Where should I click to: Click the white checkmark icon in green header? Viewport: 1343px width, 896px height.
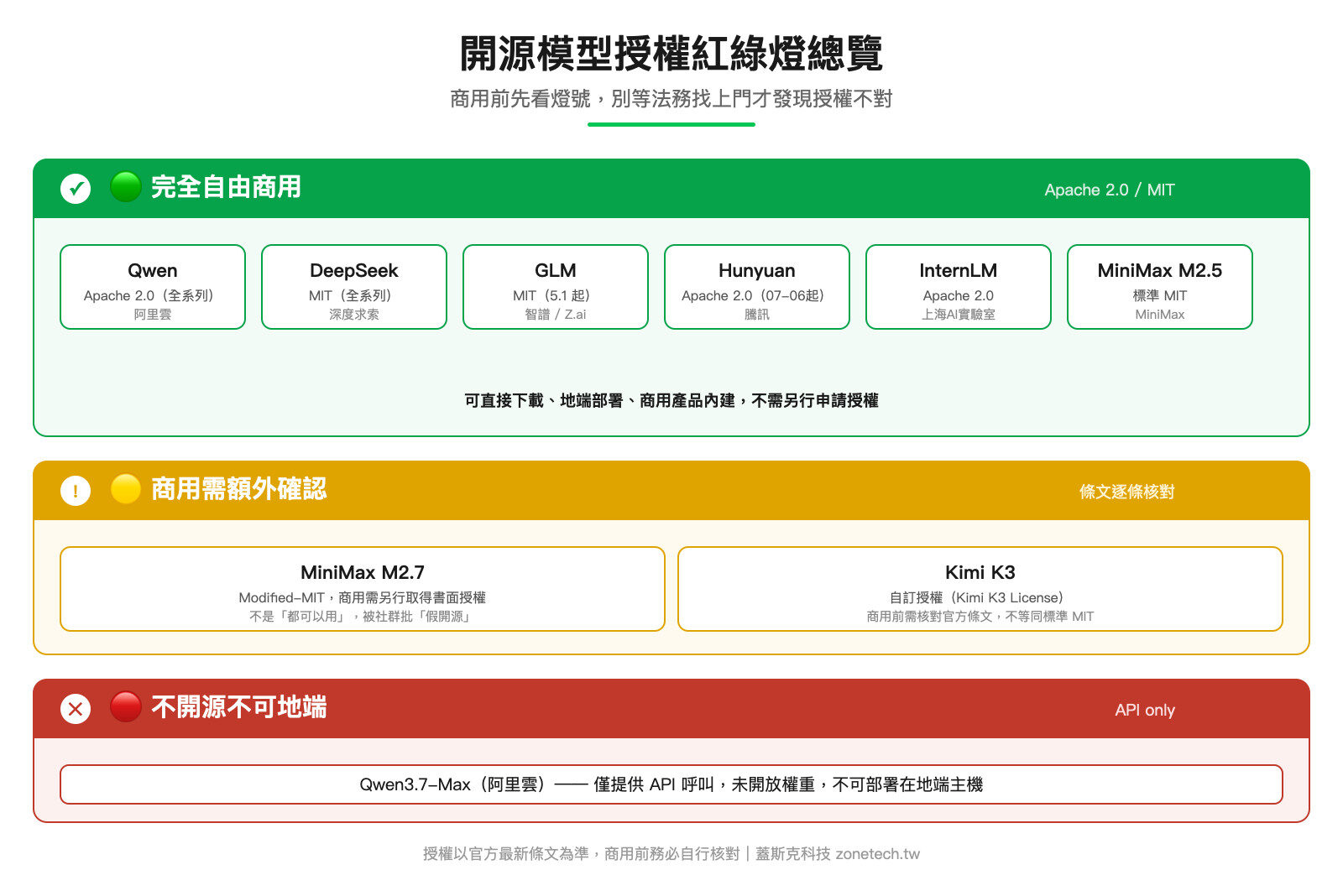76,189
